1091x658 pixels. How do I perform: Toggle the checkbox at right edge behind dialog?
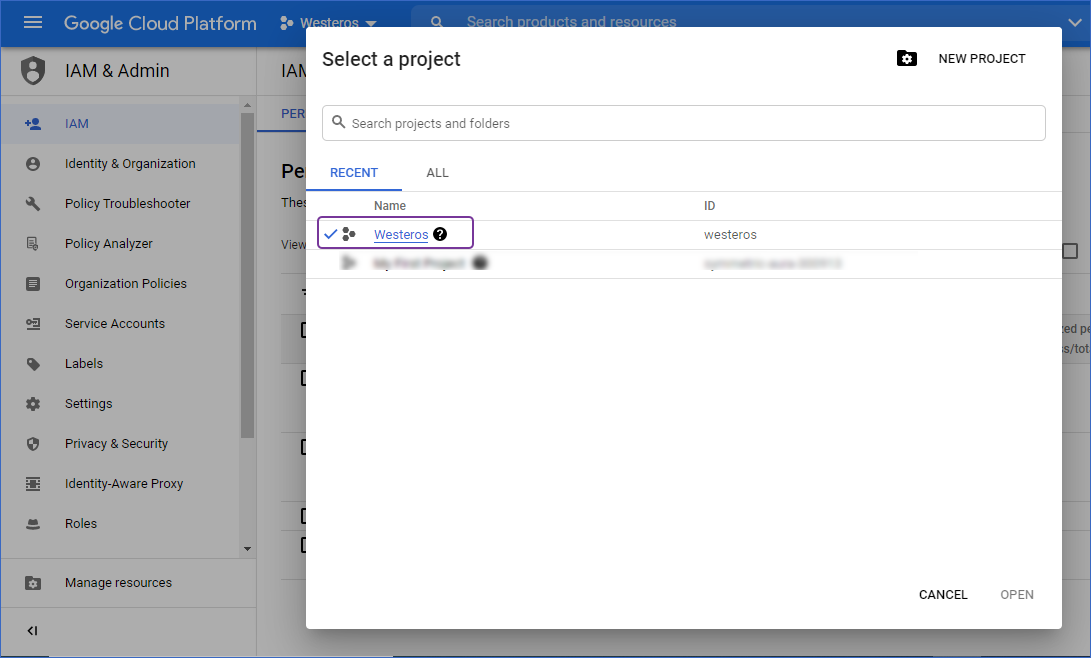1070,251
